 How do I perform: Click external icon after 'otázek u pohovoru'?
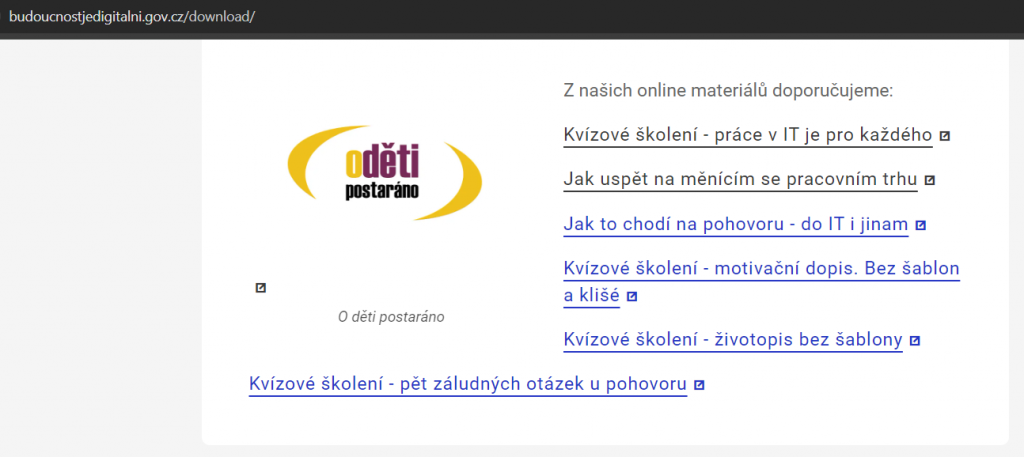pyautogui.click(x=699, y=385)
